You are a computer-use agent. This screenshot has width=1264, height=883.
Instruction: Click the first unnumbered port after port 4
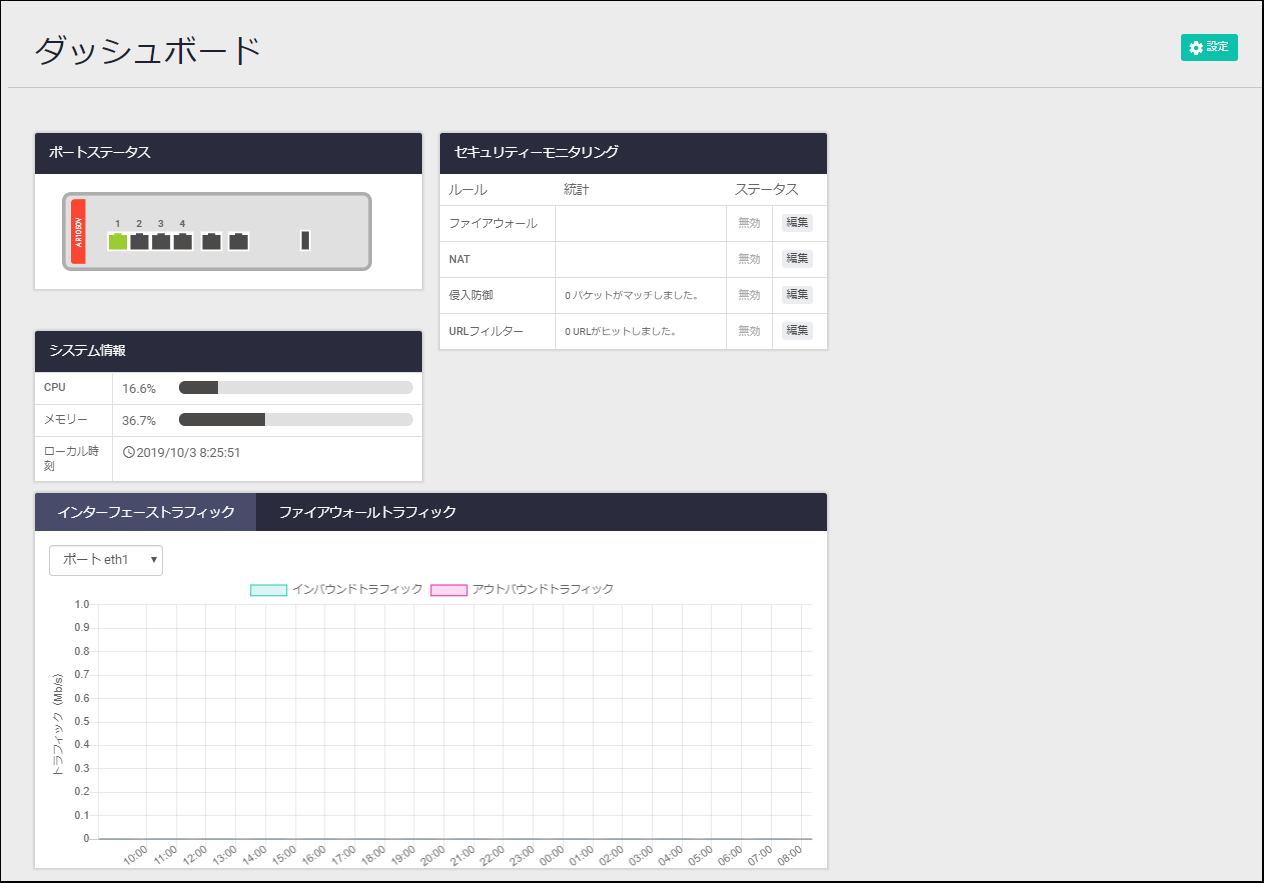[x=211, y=241]
